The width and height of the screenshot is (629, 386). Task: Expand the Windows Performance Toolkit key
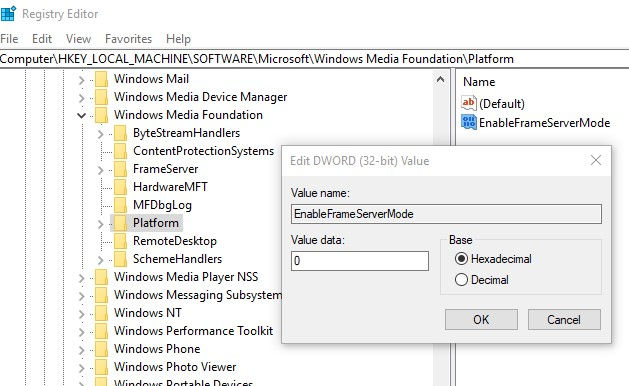[x=81, y=332]
